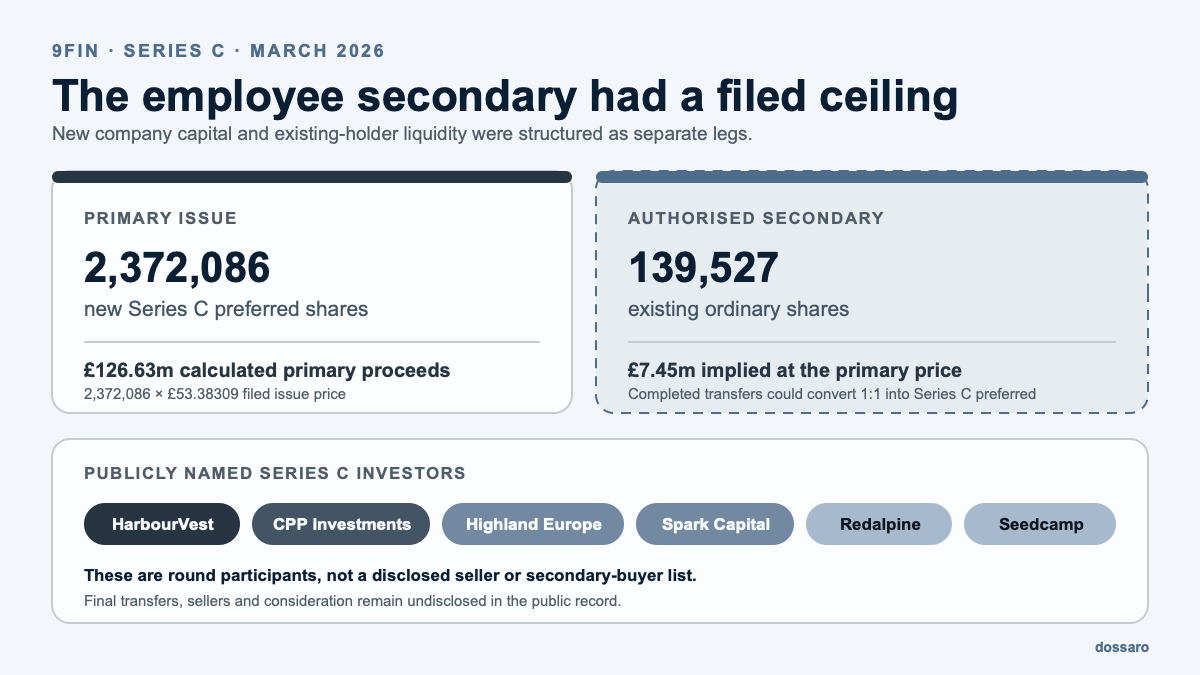
Task: Select the 139,527 share figure
Action: click(703, 268)
